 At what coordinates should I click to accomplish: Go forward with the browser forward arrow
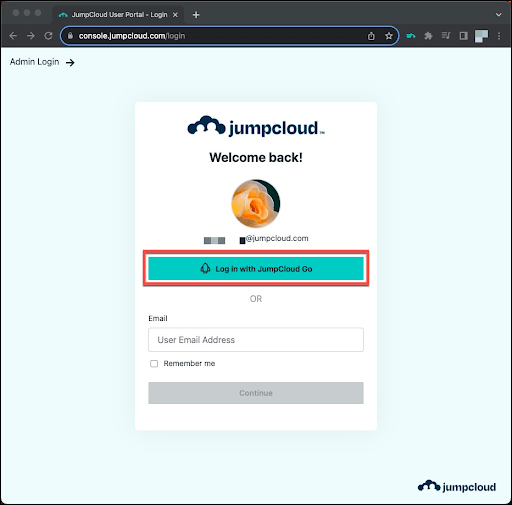click(x=31, y=36)
